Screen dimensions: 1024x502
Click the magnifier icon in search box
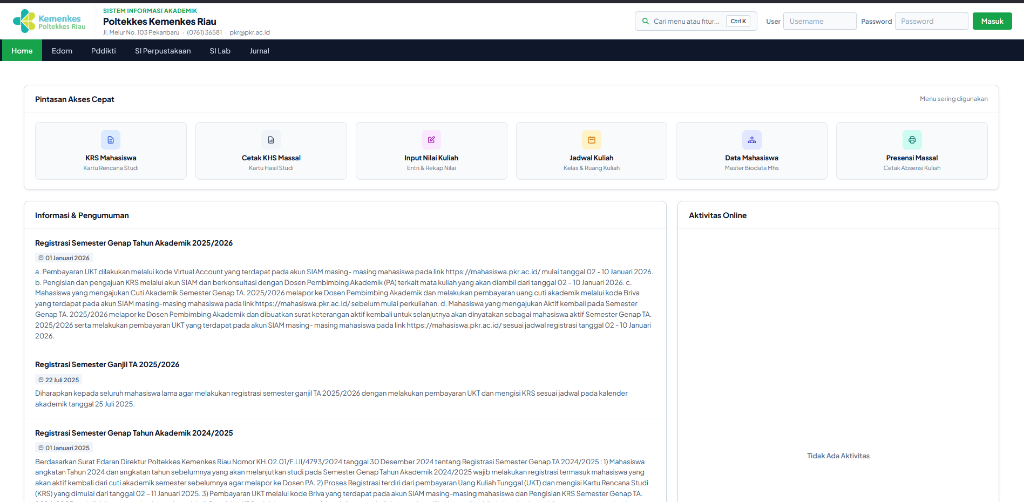coord(645,22)
